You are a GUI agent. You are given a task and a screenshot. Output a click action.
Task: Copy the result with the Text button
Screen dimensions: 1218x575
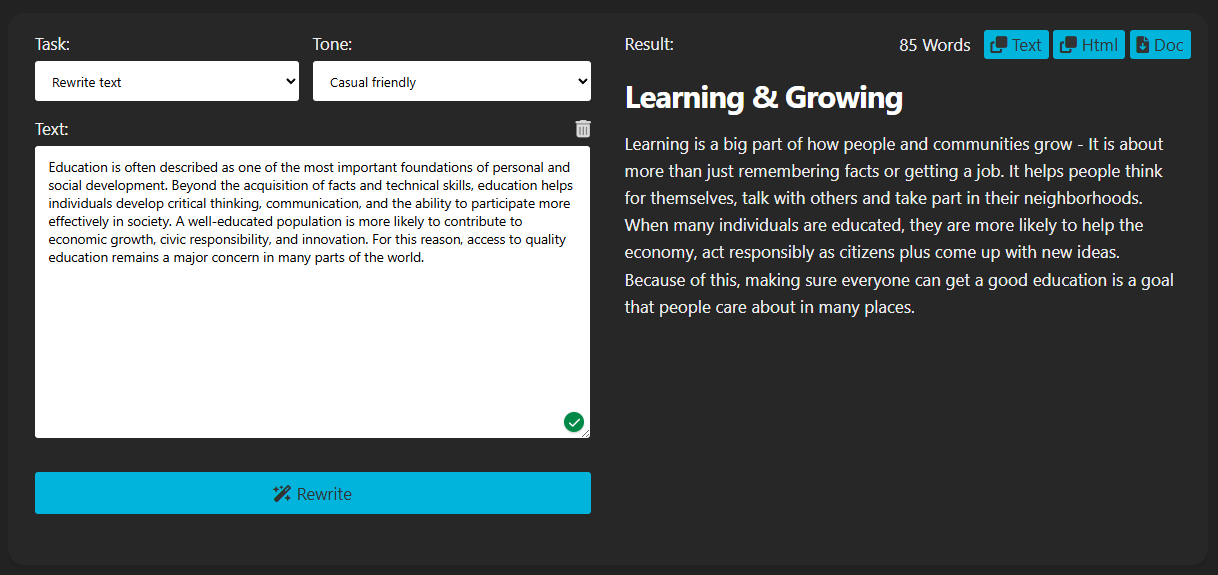pos(1017,45)
